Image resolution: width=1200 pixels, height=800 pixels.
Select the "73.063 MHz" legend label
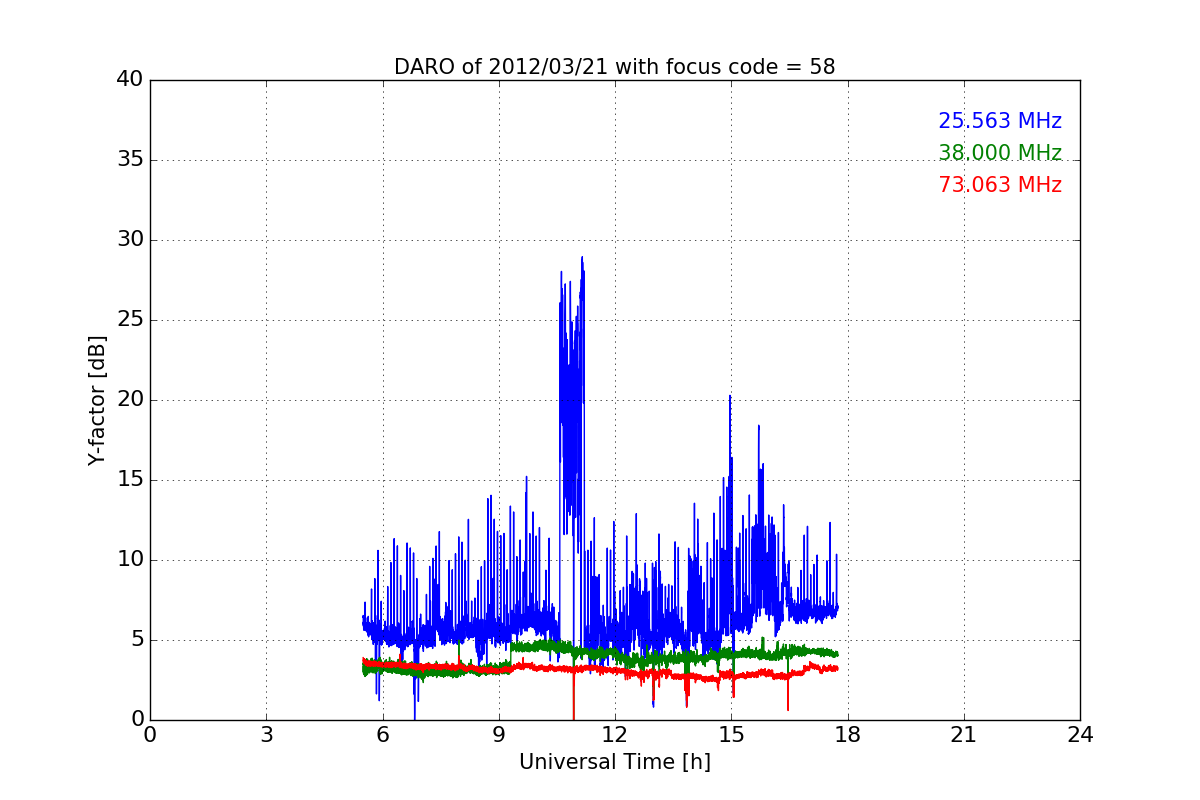(1000, 185)
